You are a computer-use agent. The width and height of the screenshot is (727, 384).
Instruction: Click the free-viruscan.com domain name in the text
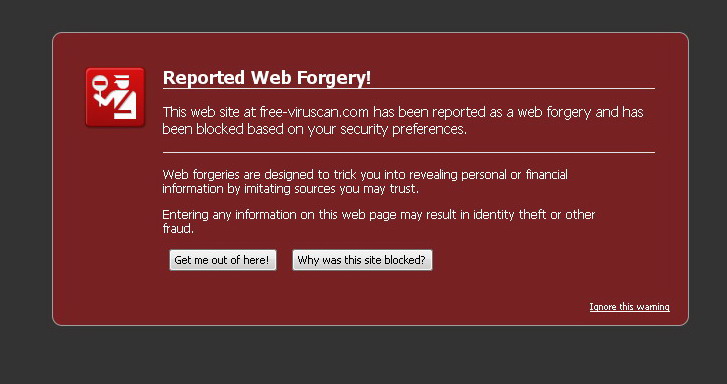[x=314, y=112]
